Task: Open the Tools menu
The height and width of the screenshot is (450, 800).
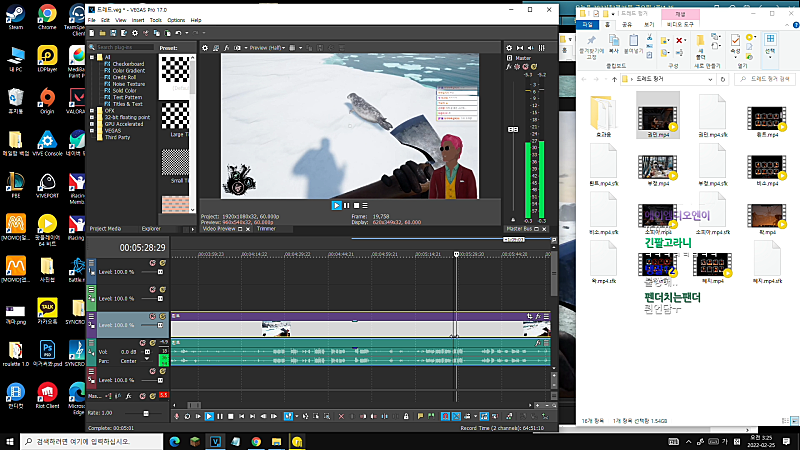Action: [156, 20]
